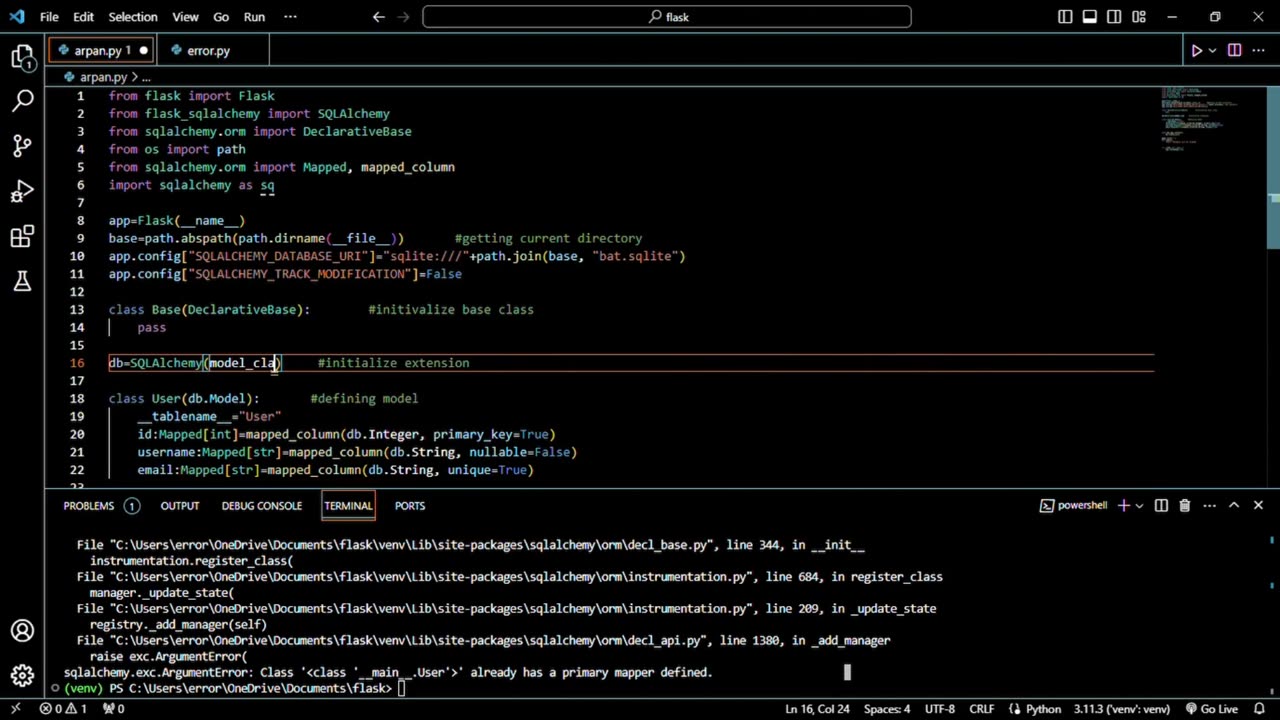
Task: Kill terminal with trash icon
Action: pyautogui.click(x=1185, y=506)
